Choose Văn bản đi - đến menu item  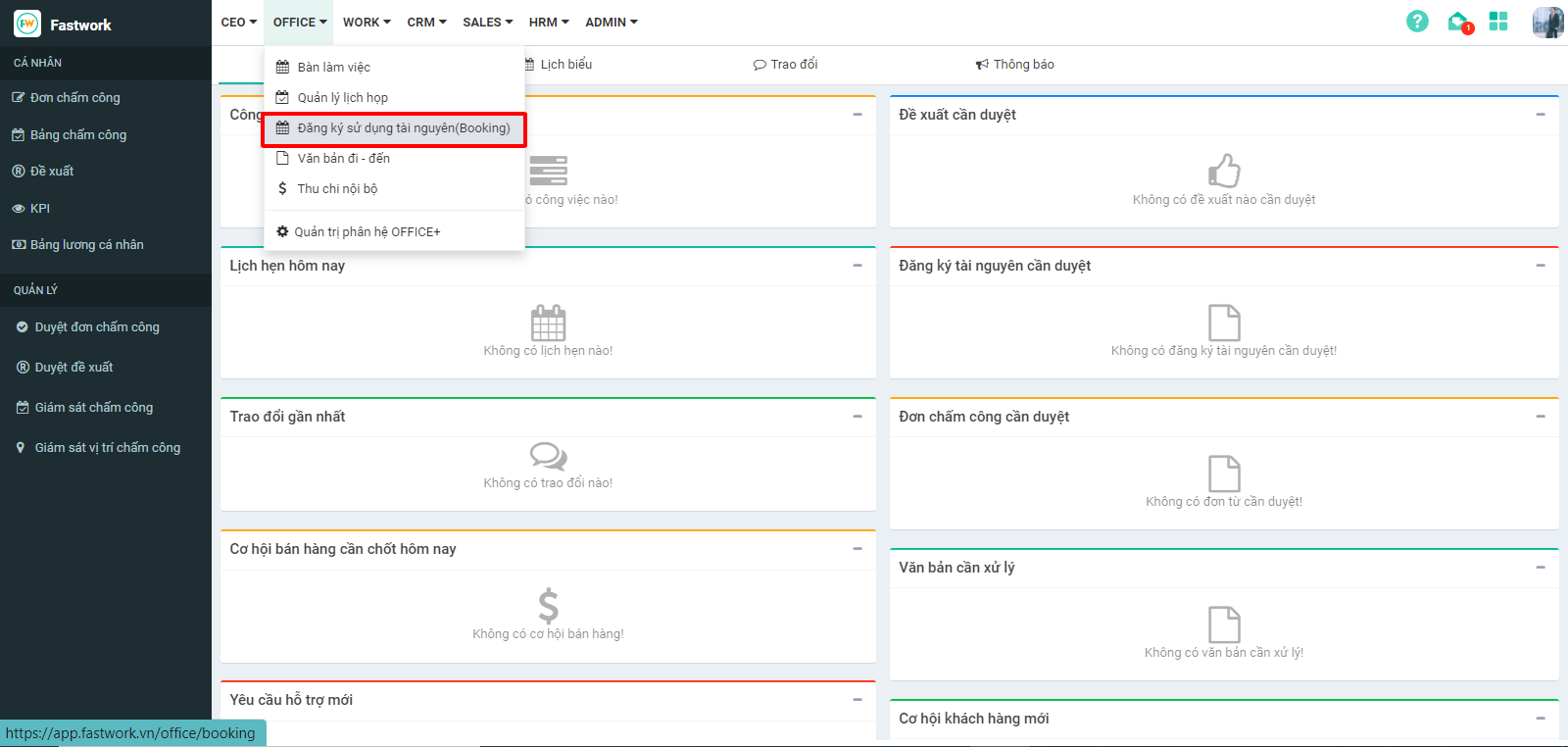343,159
